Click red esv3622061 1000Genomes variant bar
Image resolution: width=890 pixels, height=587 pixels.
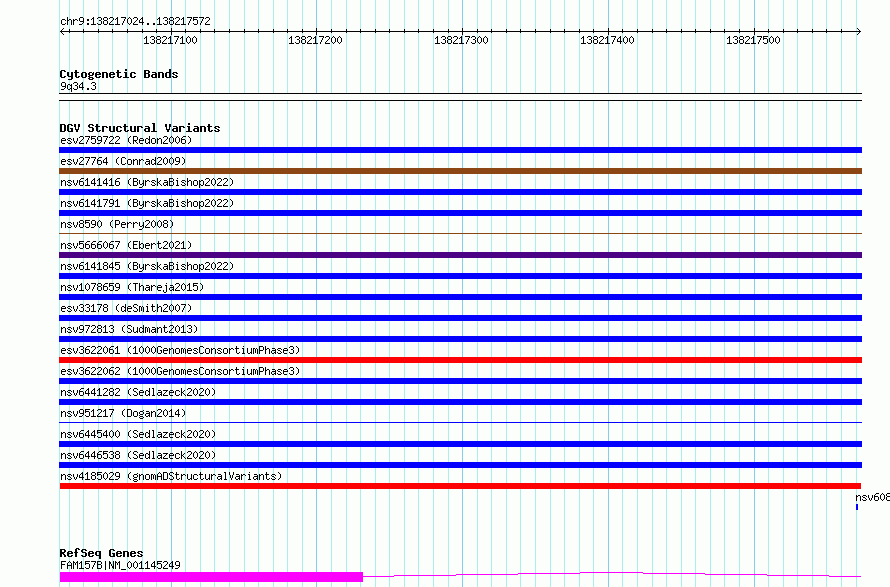(460, 360)
